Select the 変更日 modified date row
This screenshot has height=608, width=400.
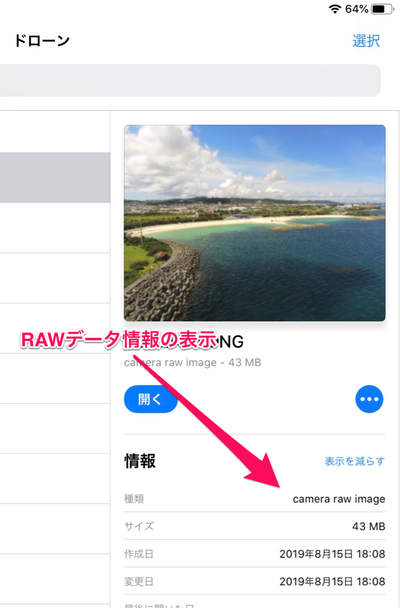[255, 581]
